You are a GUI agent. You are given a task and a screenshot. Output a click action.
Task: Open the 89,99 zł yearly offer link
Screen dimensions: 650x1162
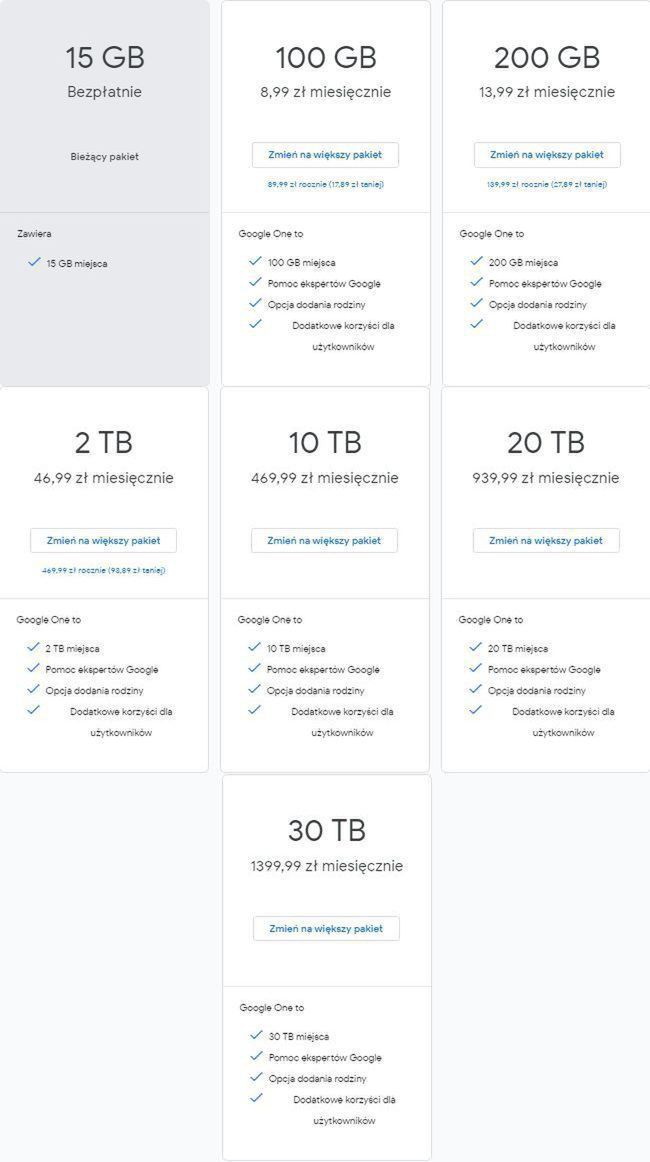pyautogui.click(x=325, y=184)
